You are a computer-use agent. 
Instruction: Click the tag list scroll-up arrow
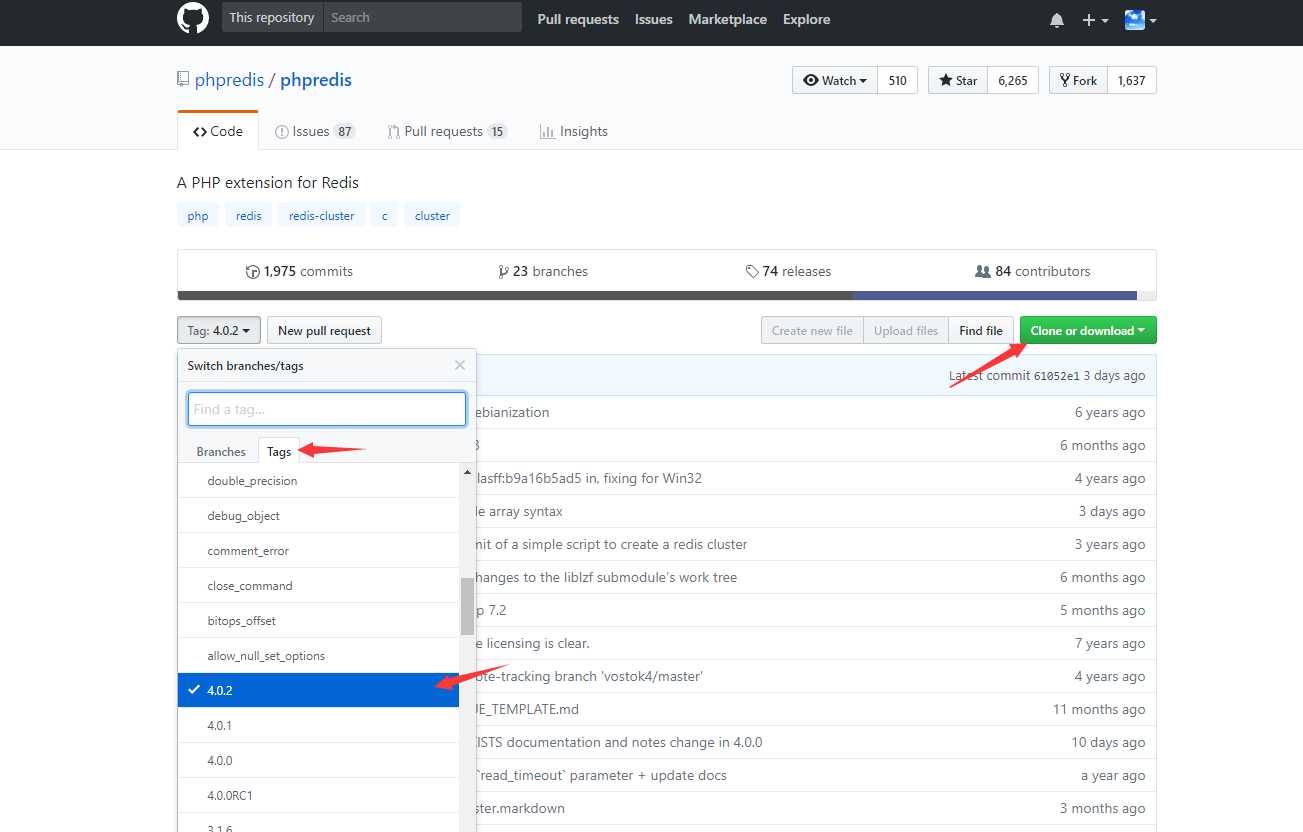[467, 472]
